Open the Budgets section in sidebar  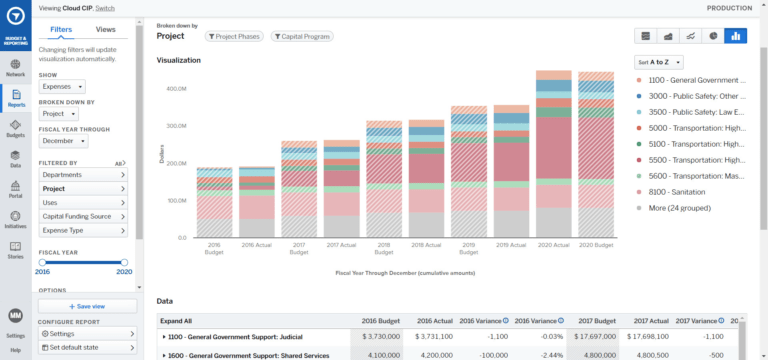[x=16, y=129]
